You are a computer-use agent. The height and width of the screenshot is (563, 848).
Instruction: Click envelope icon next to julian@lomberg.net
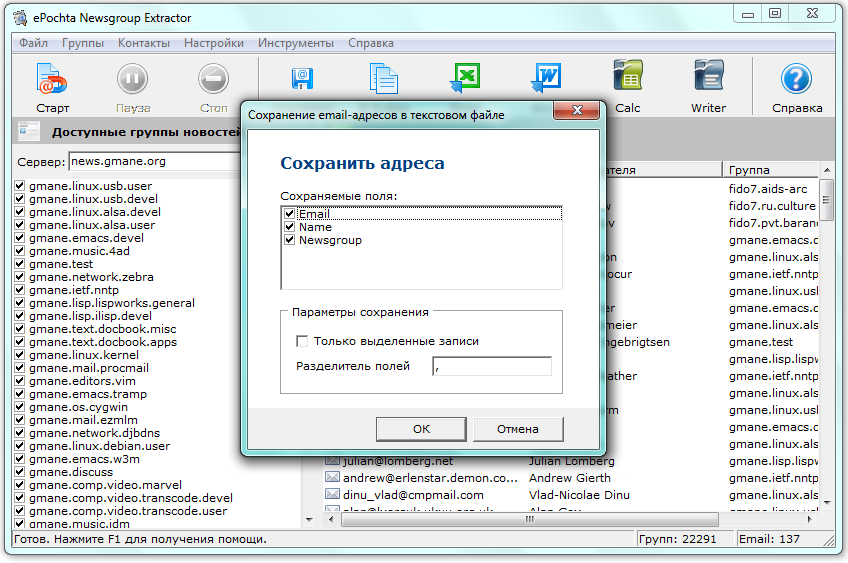tap(332, 461)
